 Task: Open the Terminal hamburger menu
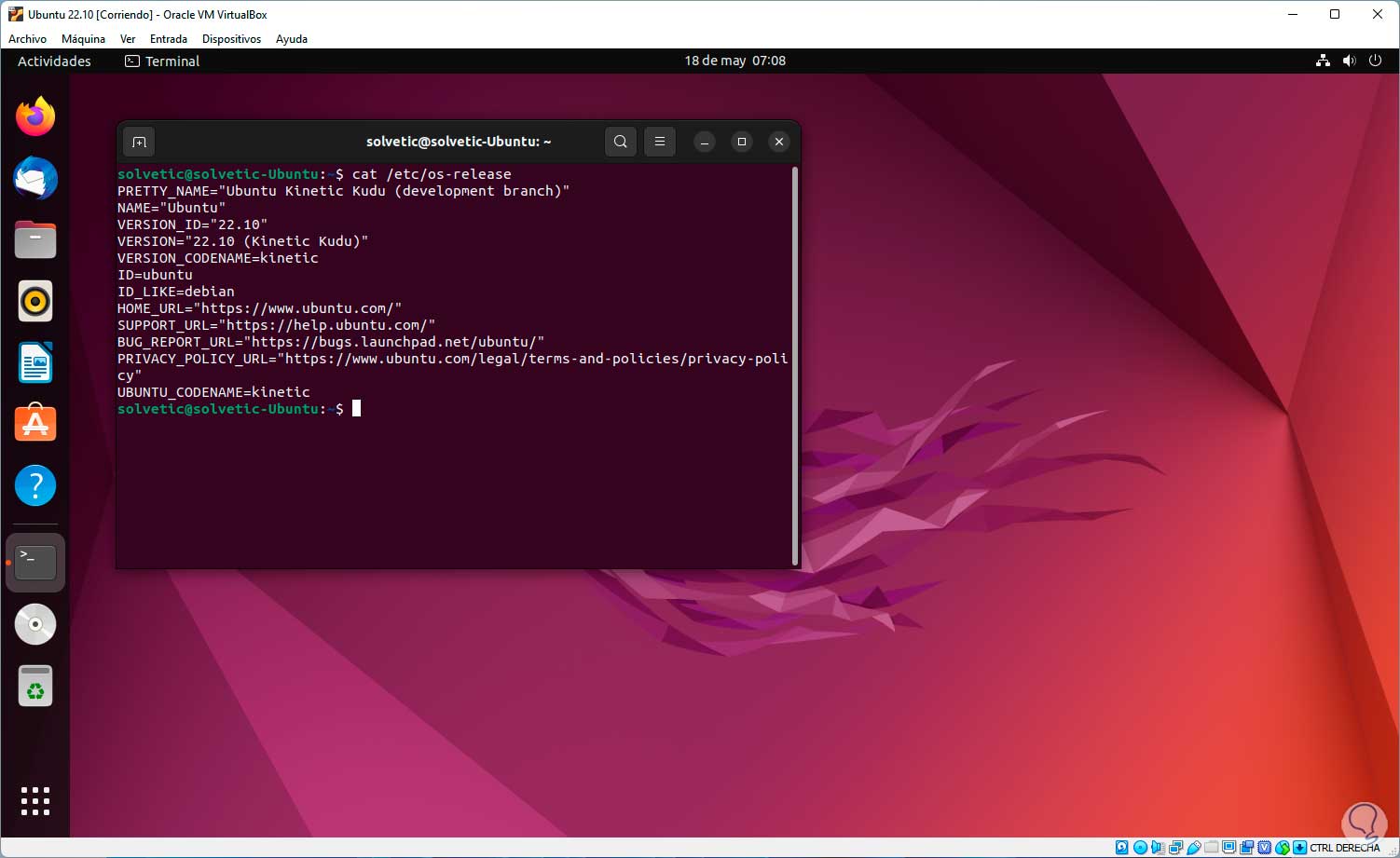[x=660, y=142]
